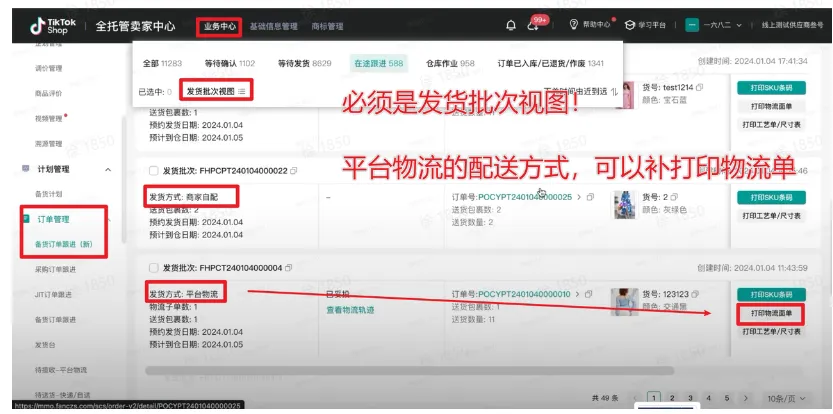
Task: Copy the 货号 2 item number
Action: (675, 197)
